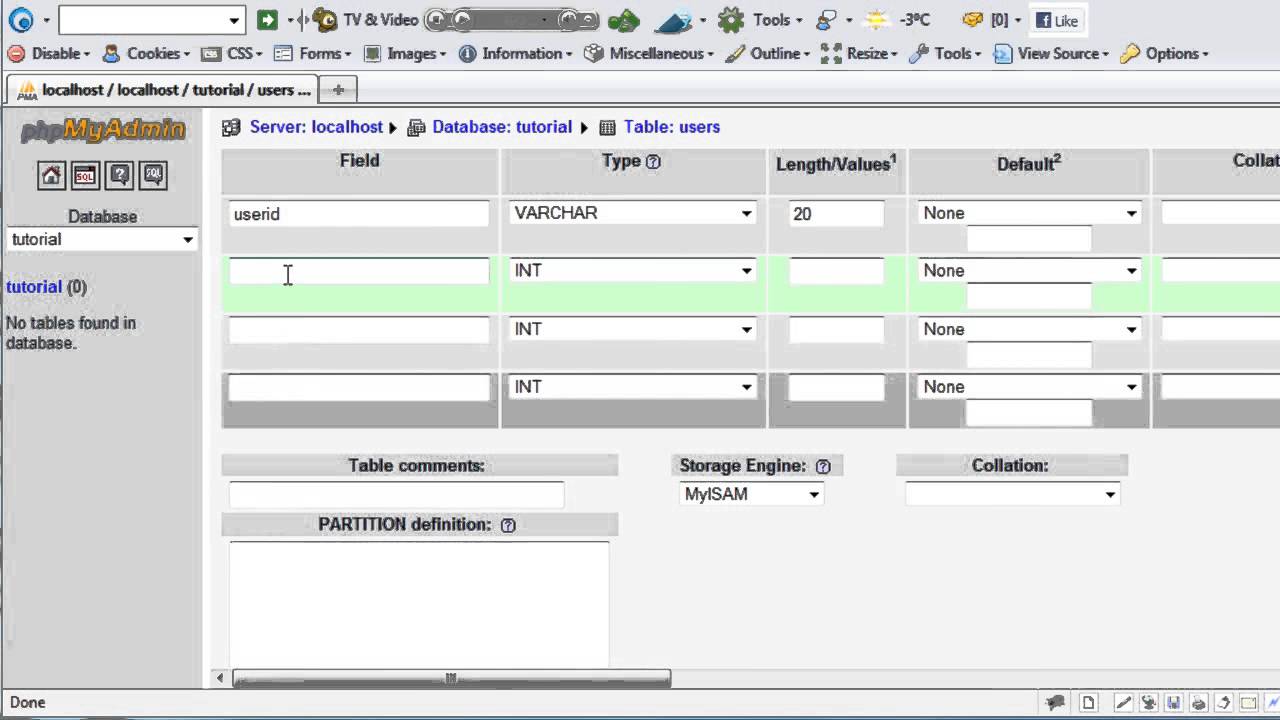Click the Table comments input field
The image size is (1280, 720).
pyautogui.click(x=396, y=495)
